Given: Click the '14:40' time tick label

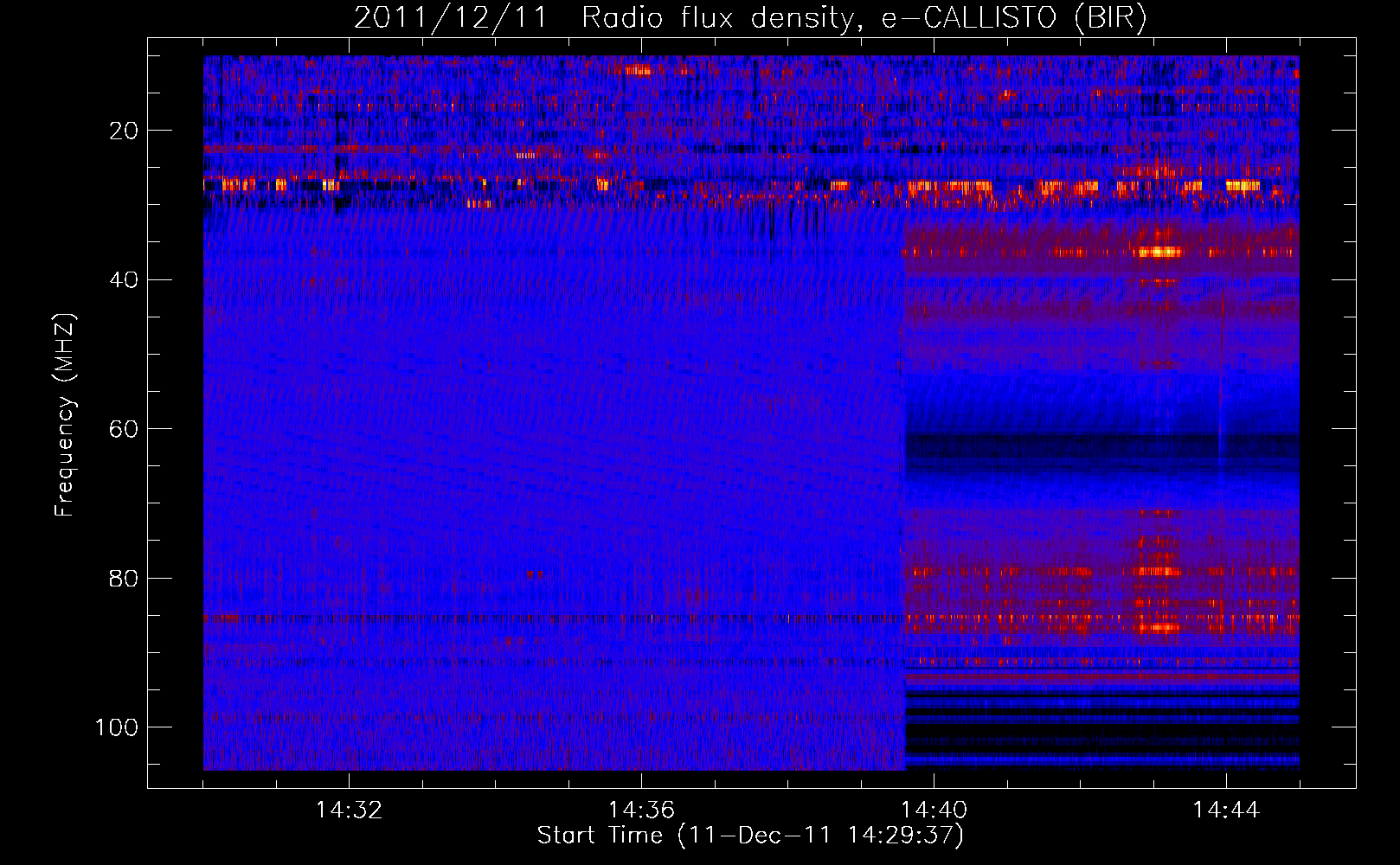Looking at the screenshot, I should coord(934,811).
